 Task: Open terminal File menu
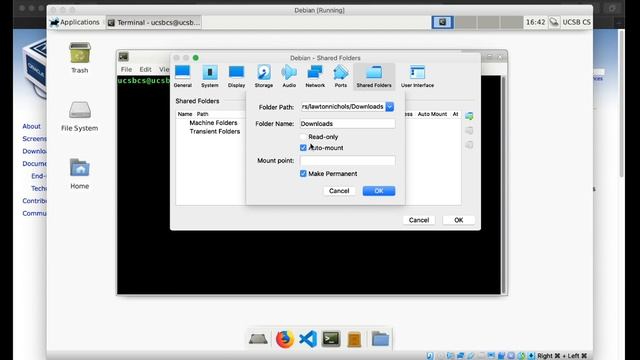point(126,69)
